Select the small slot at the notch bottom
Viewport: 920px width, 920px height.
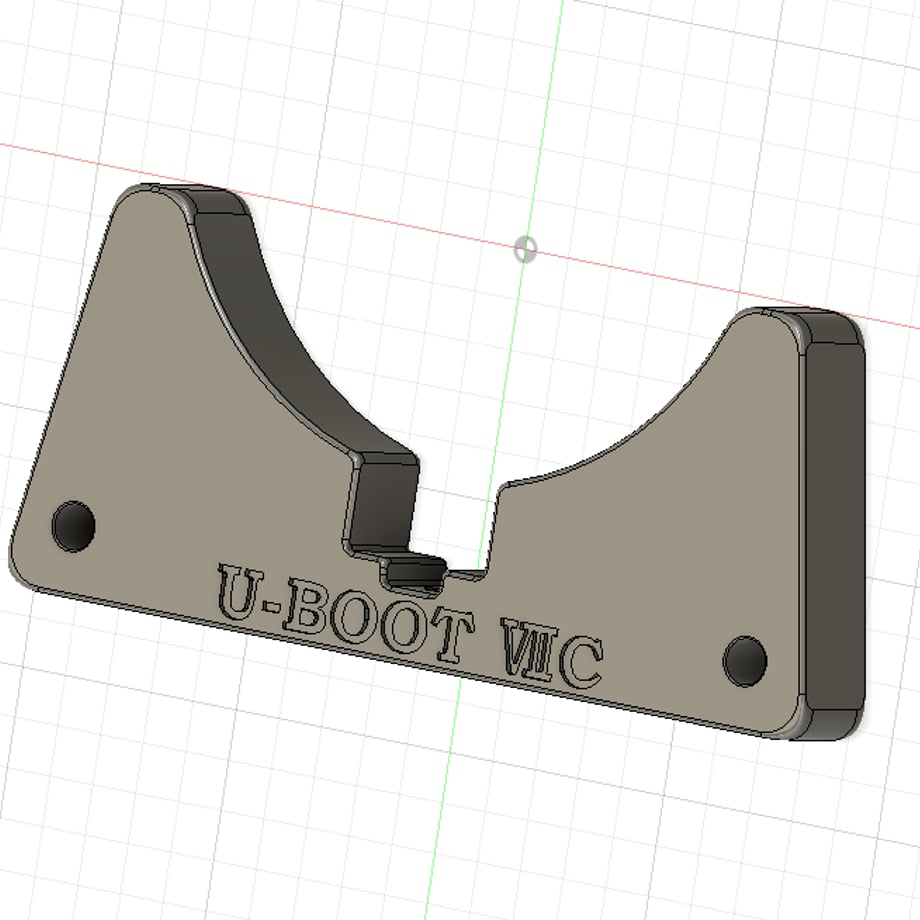tap(414, 574)
